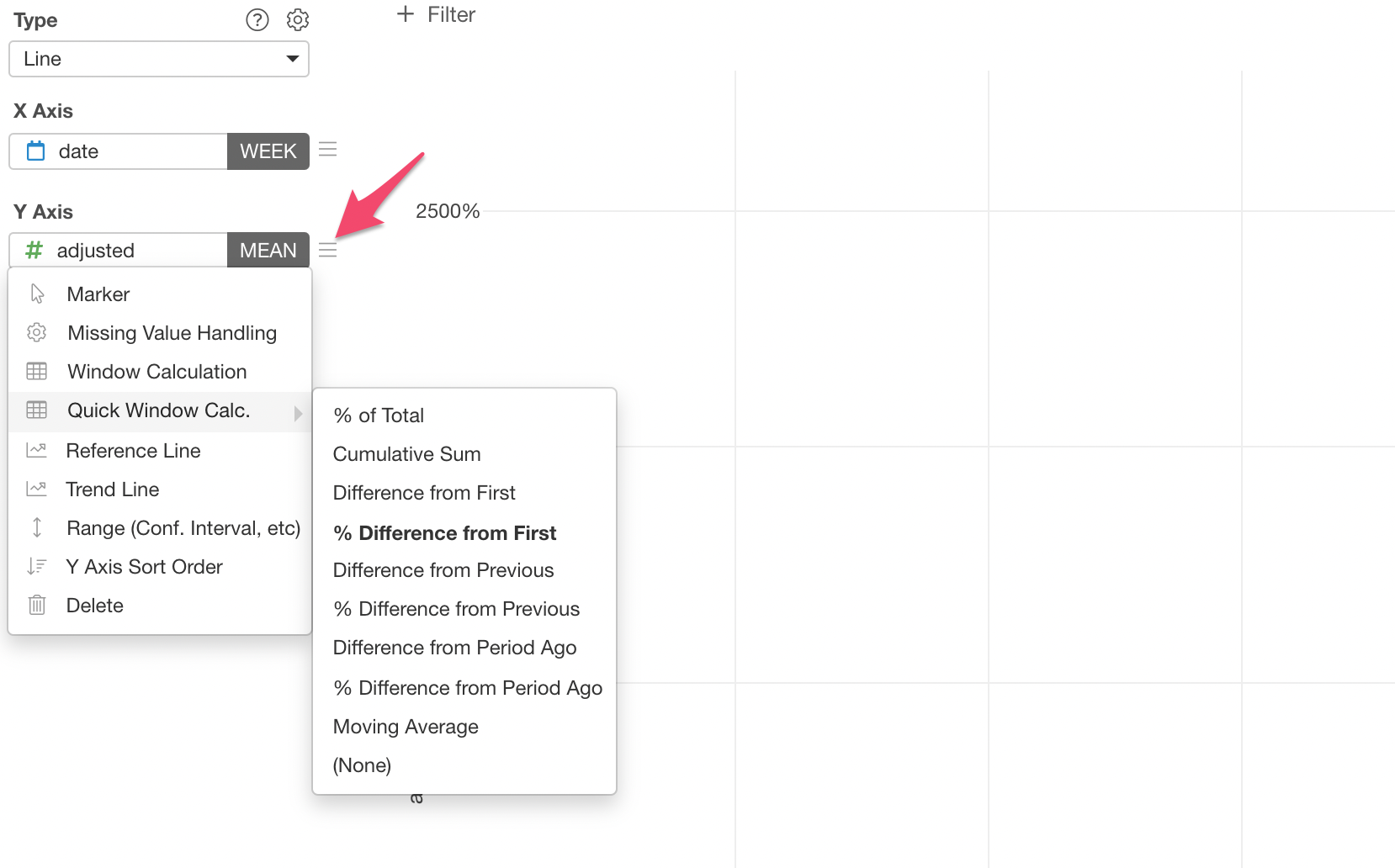Click the hash icon beside adjusted
This screenshot has height=868, width=1395.
click(x=34, y=250)
